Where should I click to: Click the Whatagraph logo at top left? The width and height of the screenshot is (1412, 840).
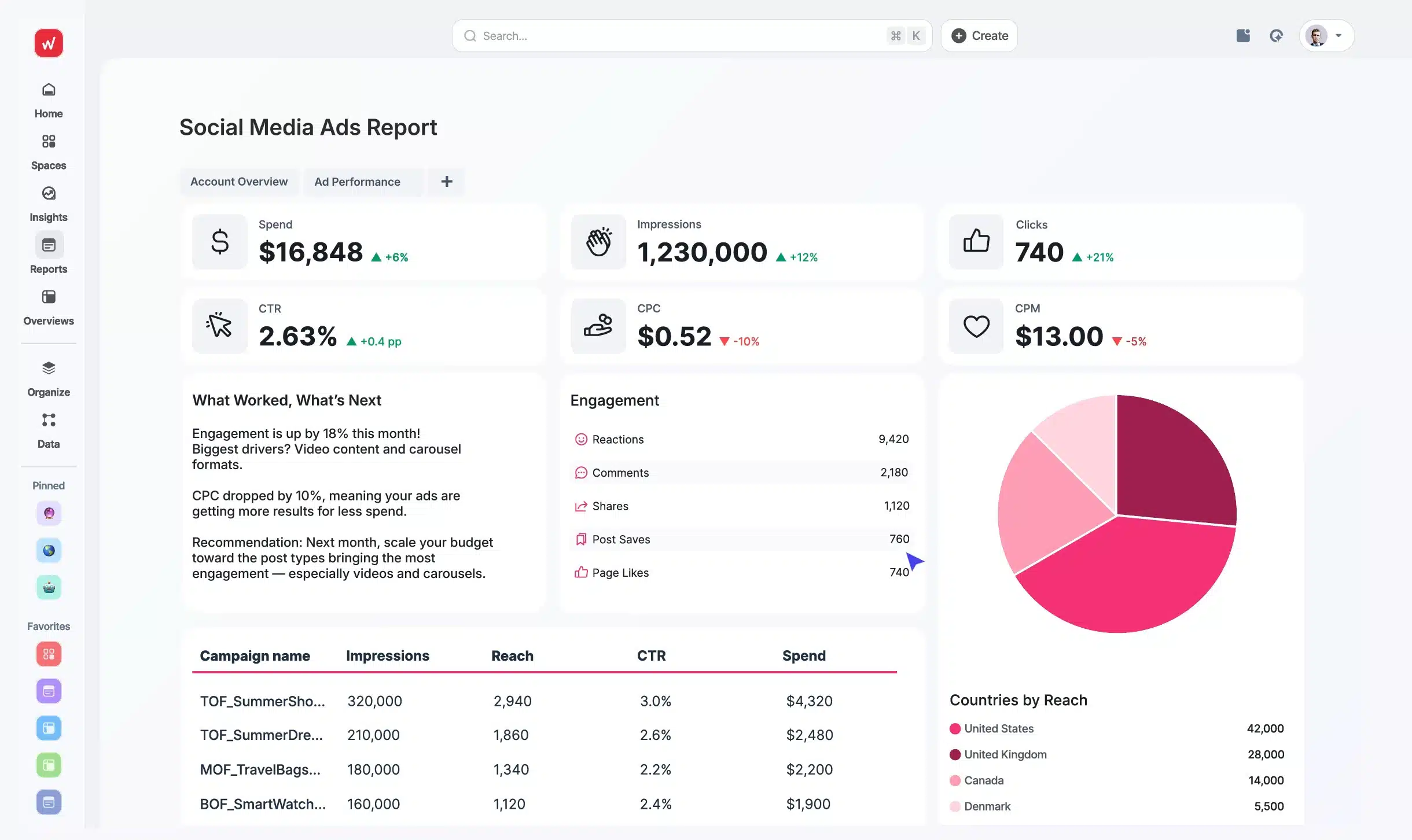48,43
